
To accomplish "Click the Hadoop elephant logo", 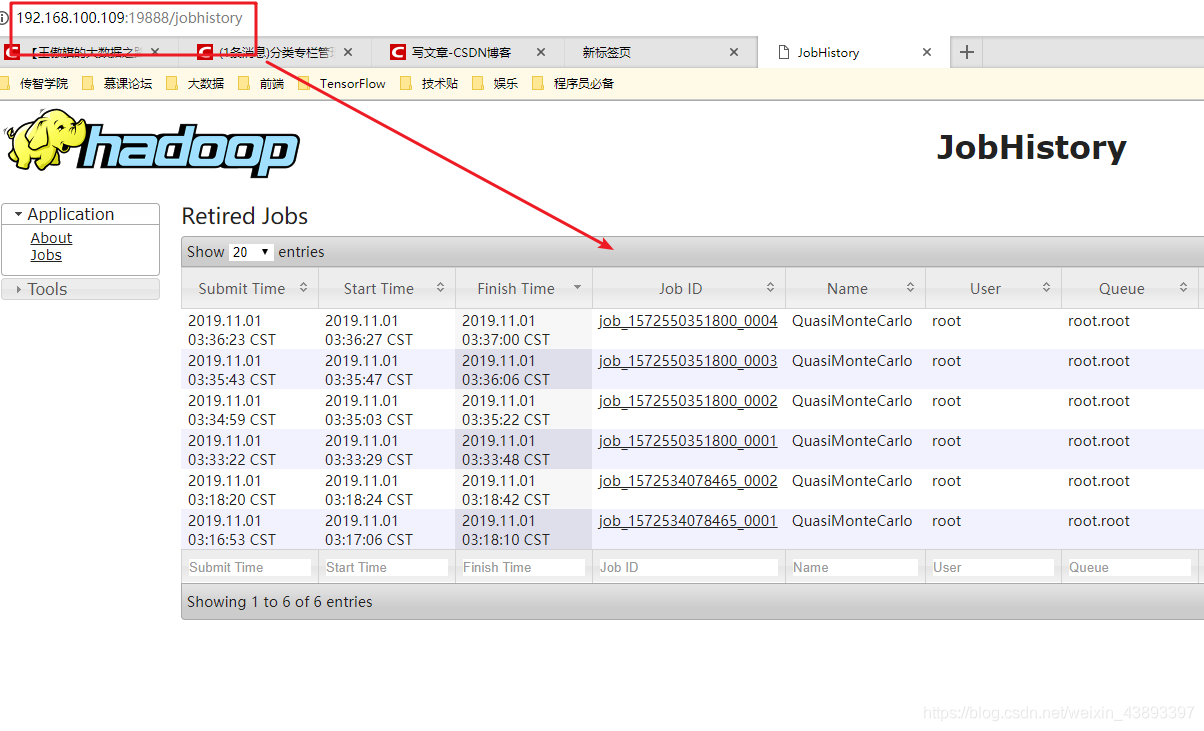I will [x=153, y=144].
